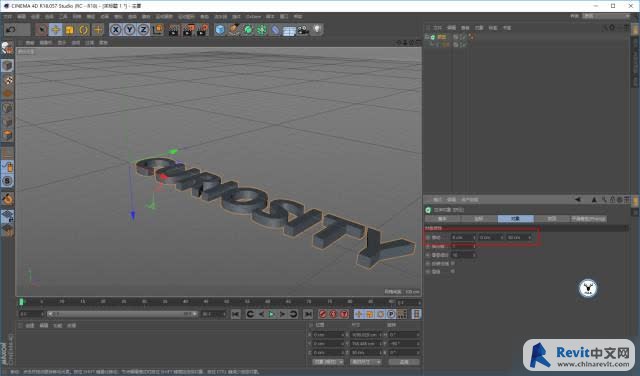
Task: Add a Camera object
Action: click(x=303, y=29)
